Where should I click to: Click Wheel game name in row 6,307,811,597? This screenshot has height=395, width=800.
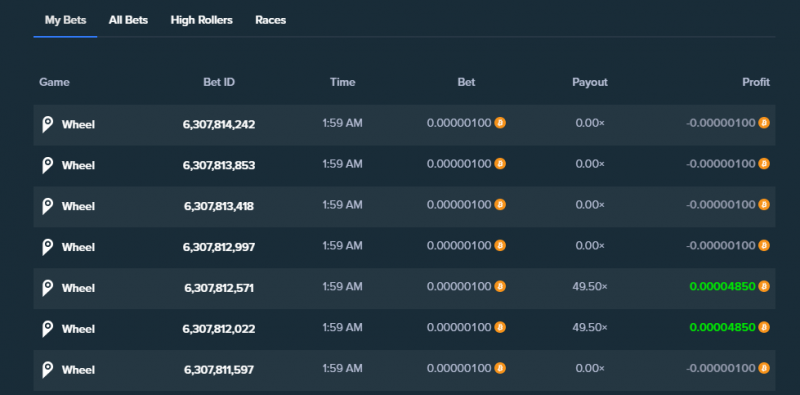(x=79, y=369)
